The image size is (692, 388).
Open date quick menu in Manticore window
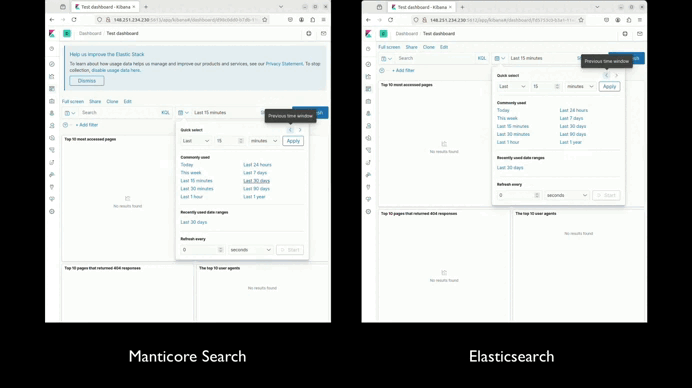[x=183, y=113]
